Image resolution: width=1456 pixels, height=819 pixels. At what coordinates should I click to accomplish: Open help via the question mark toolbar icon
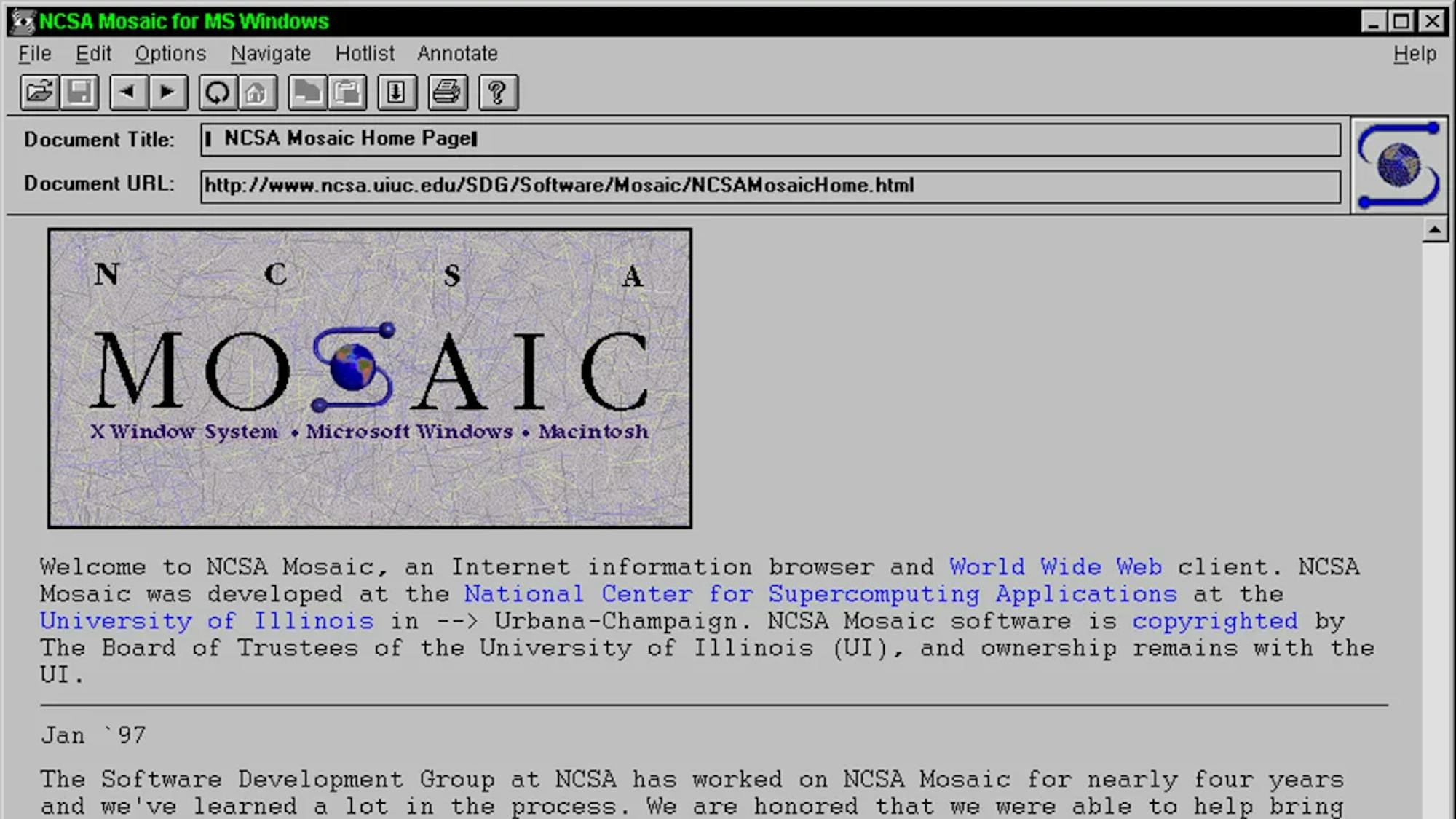pos(496,92)
